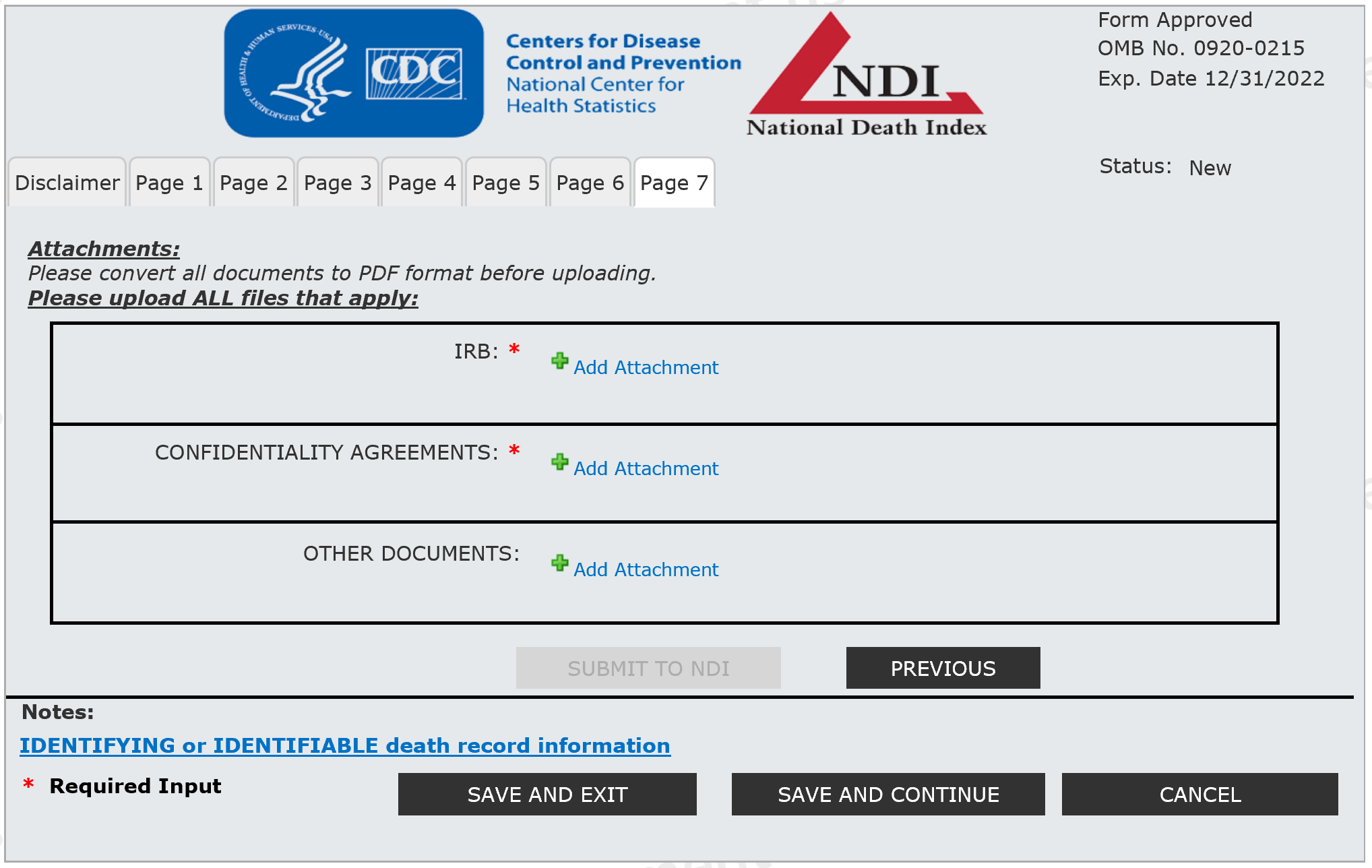Click the CANCEL button

(x=1199, y=795)
